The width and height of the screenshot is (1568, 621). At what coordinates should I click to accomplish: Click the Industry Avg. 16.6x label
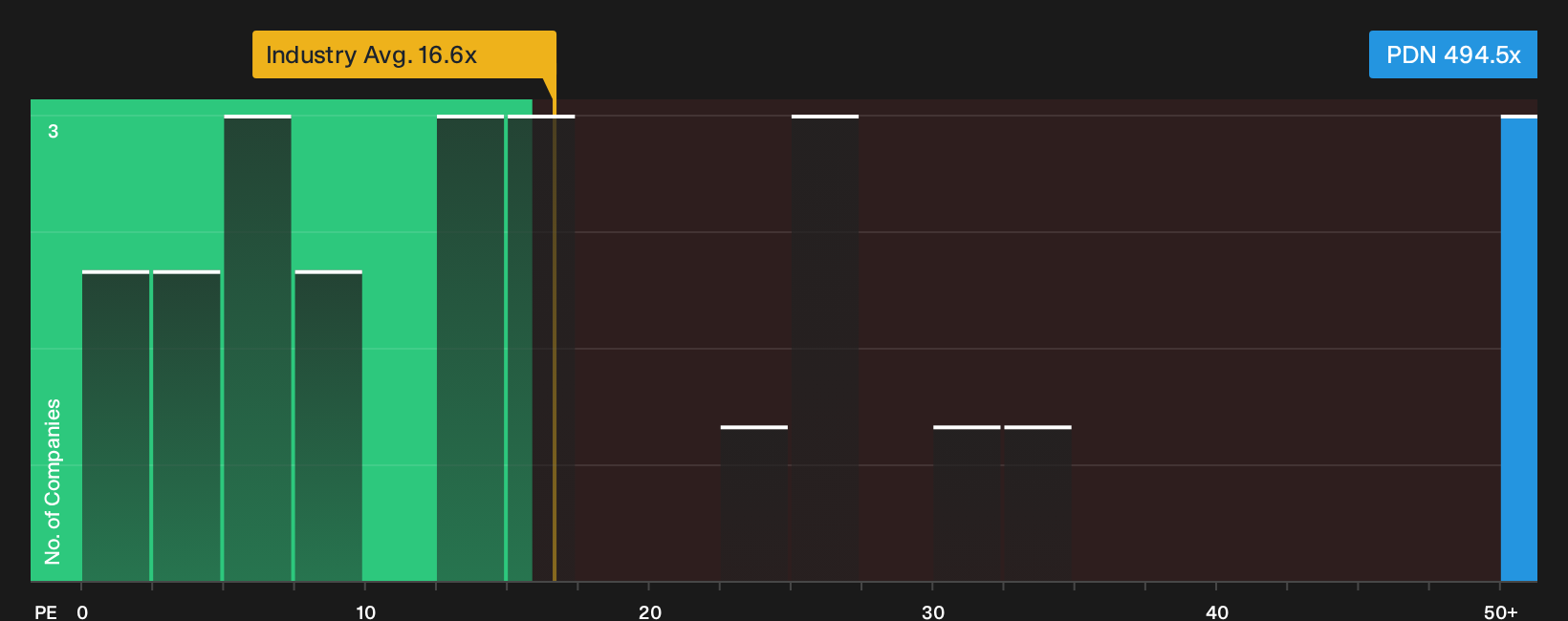click(403, 54)
